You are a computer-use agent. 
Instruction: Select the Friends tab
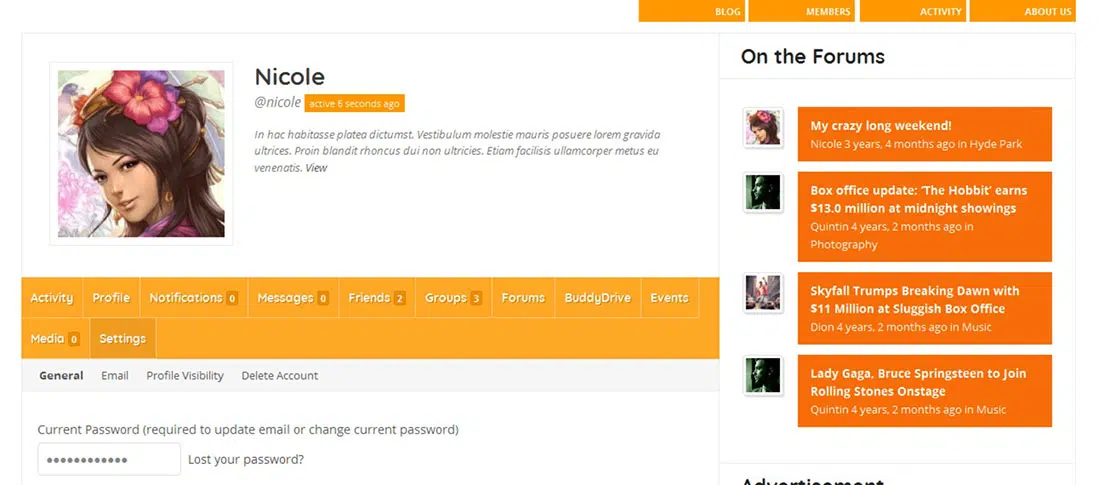click(376, 298)
